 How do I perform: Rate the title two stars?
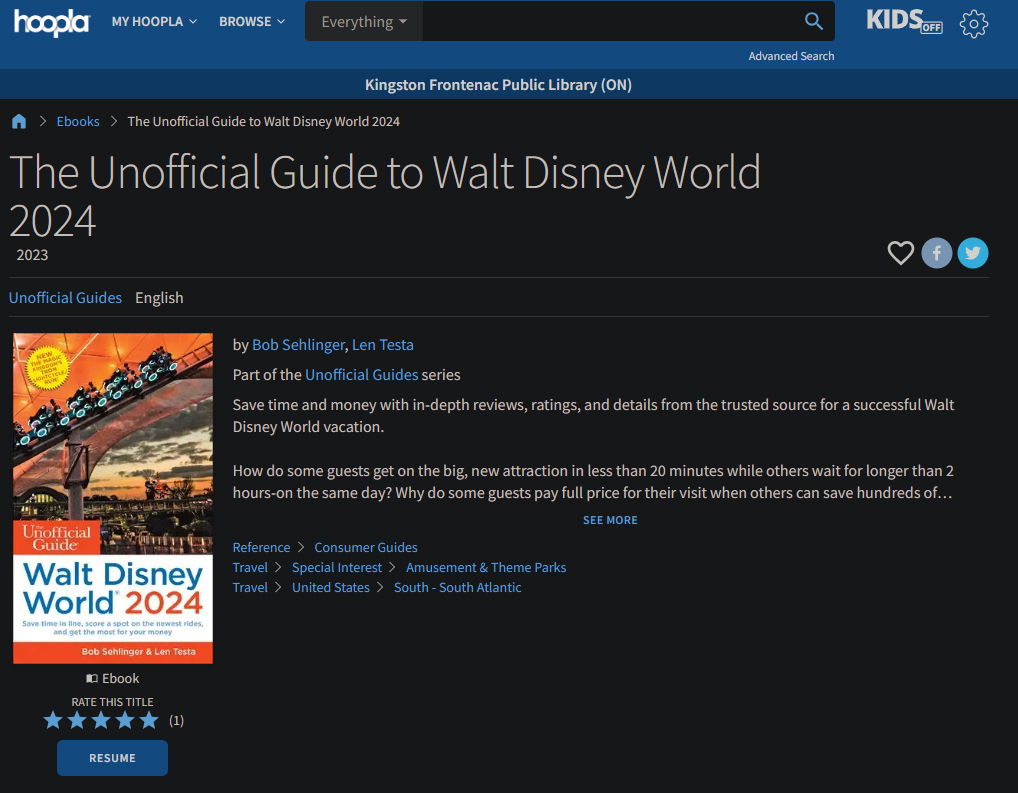click(77, 720)
